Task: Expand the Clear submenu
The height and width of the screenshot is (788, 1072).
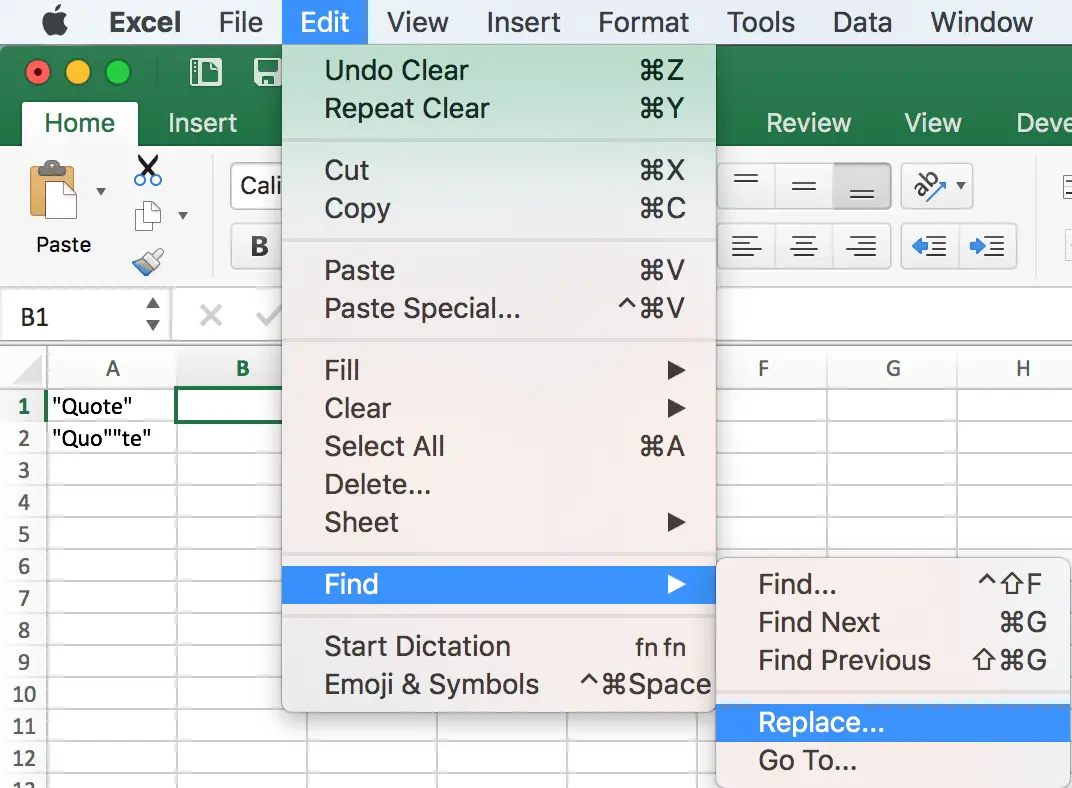Action: click(x=498, y=408)
